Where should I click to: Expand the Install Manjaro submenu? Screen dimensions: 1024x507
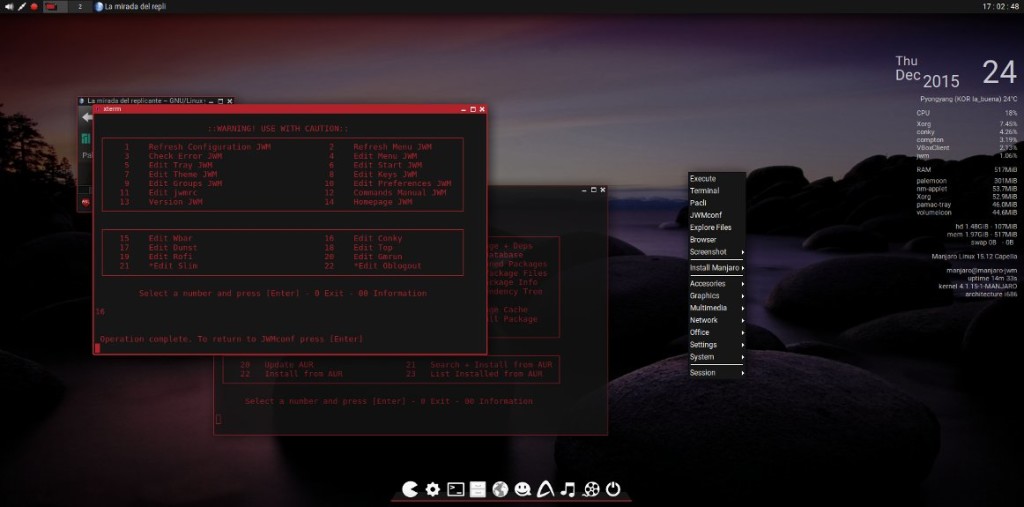coord(716,268)
